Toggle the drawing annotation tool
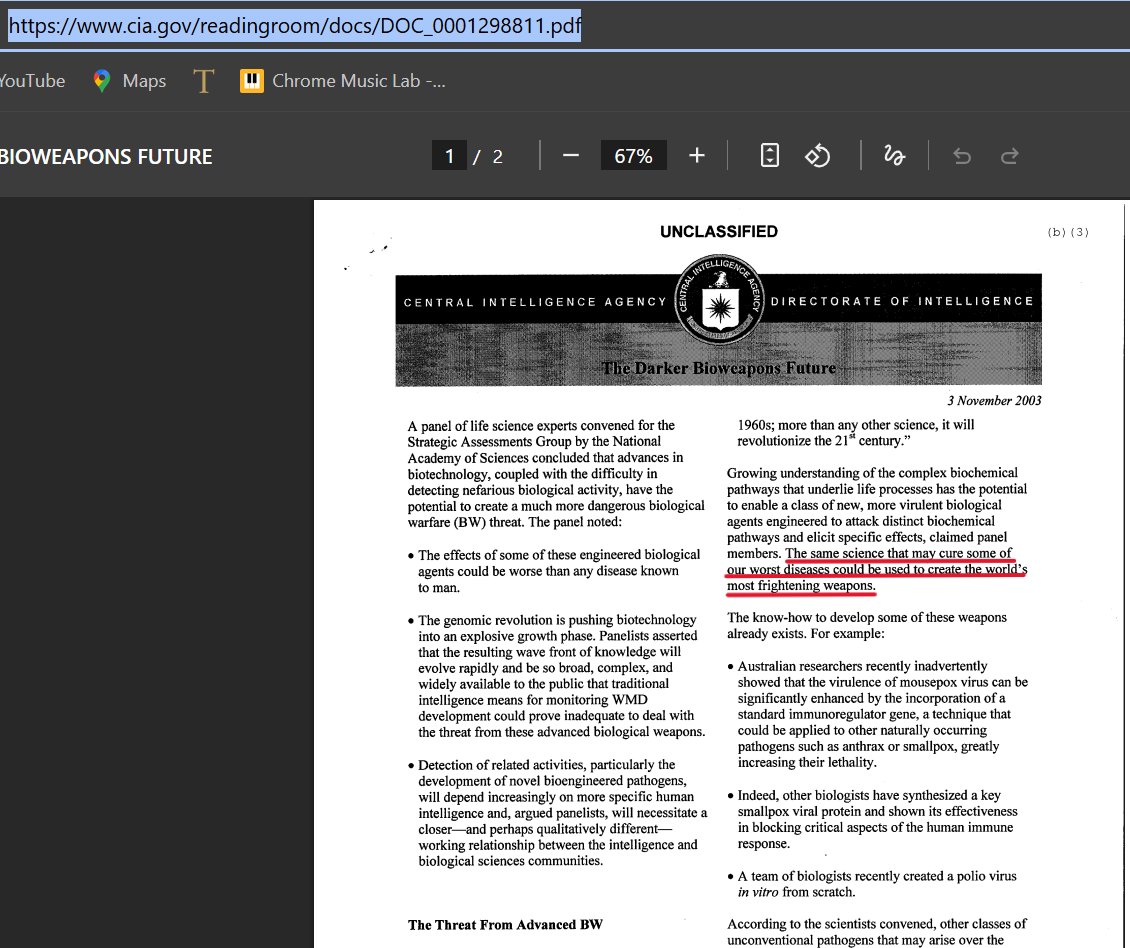This screenshot has width=1130, height=948. [895, 155]
